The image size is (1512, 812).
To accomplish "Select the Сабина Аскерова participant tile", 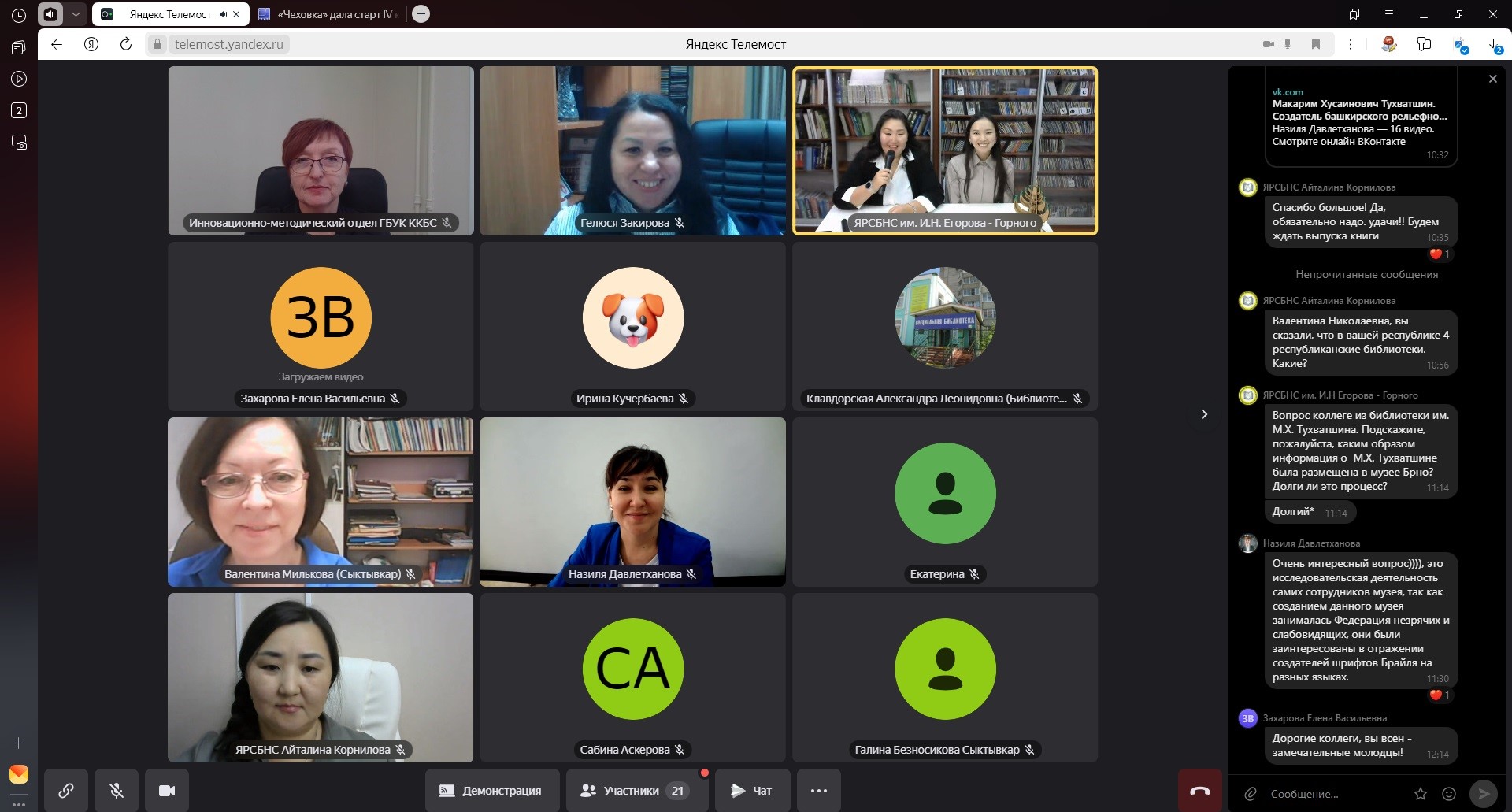I will [x=633, y=677].
